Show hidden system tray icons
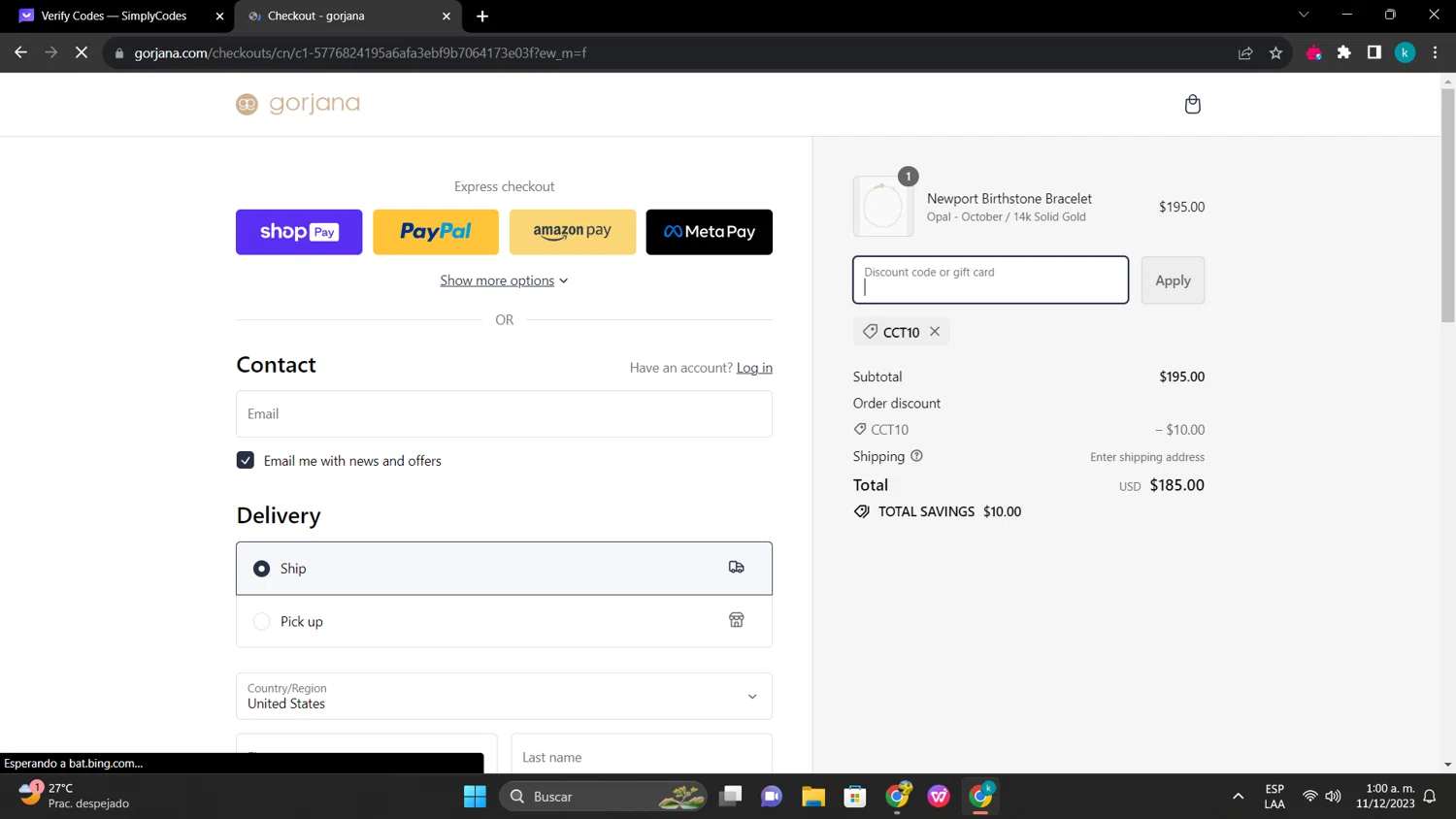This screenshot has width=1456, height=819. pos(1238,796)
